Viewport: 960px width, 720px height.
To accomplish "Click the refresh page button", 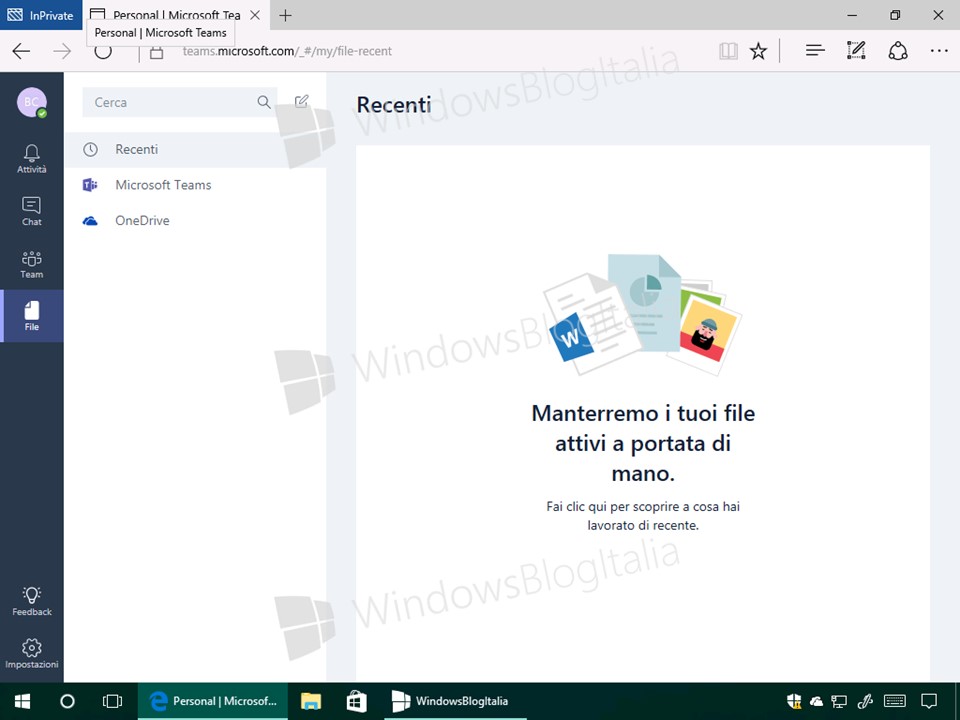I will (x=103, y=53).
